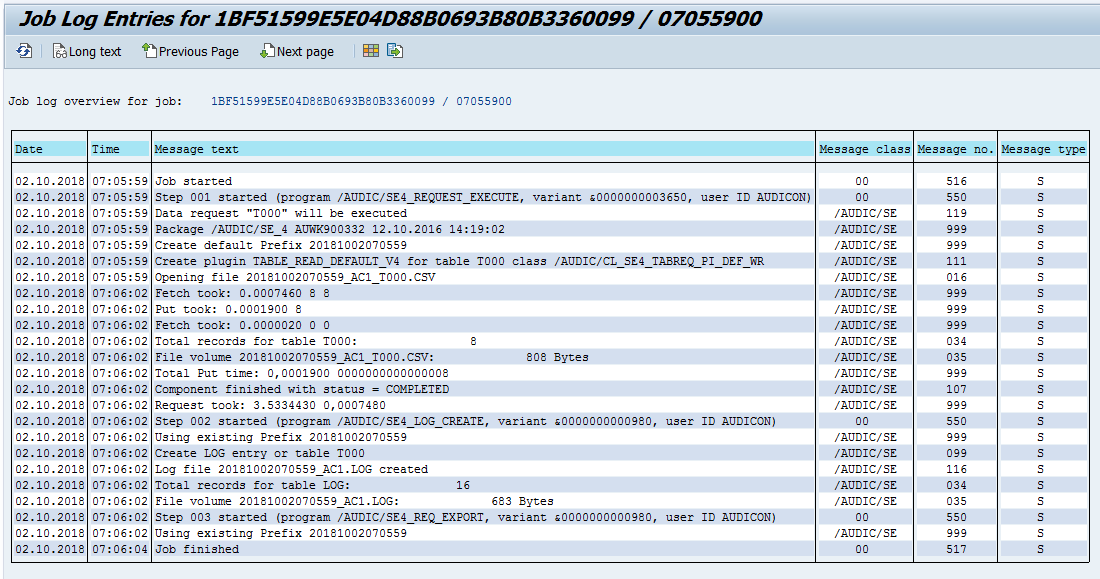
Task: Open the Long text icon for the log
Action: pyautogui.click(x=86, y=51)
